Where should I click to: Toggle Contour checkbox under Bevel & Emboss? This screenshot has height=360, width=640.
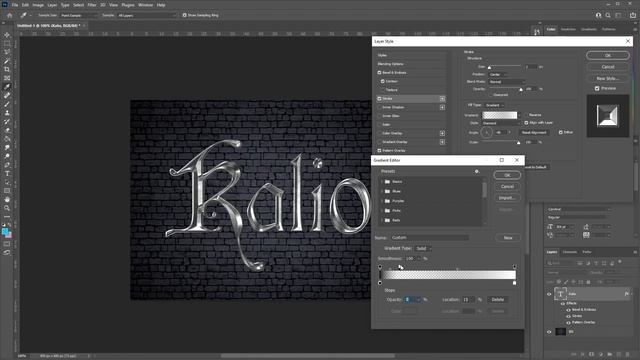tap(382, 81)
